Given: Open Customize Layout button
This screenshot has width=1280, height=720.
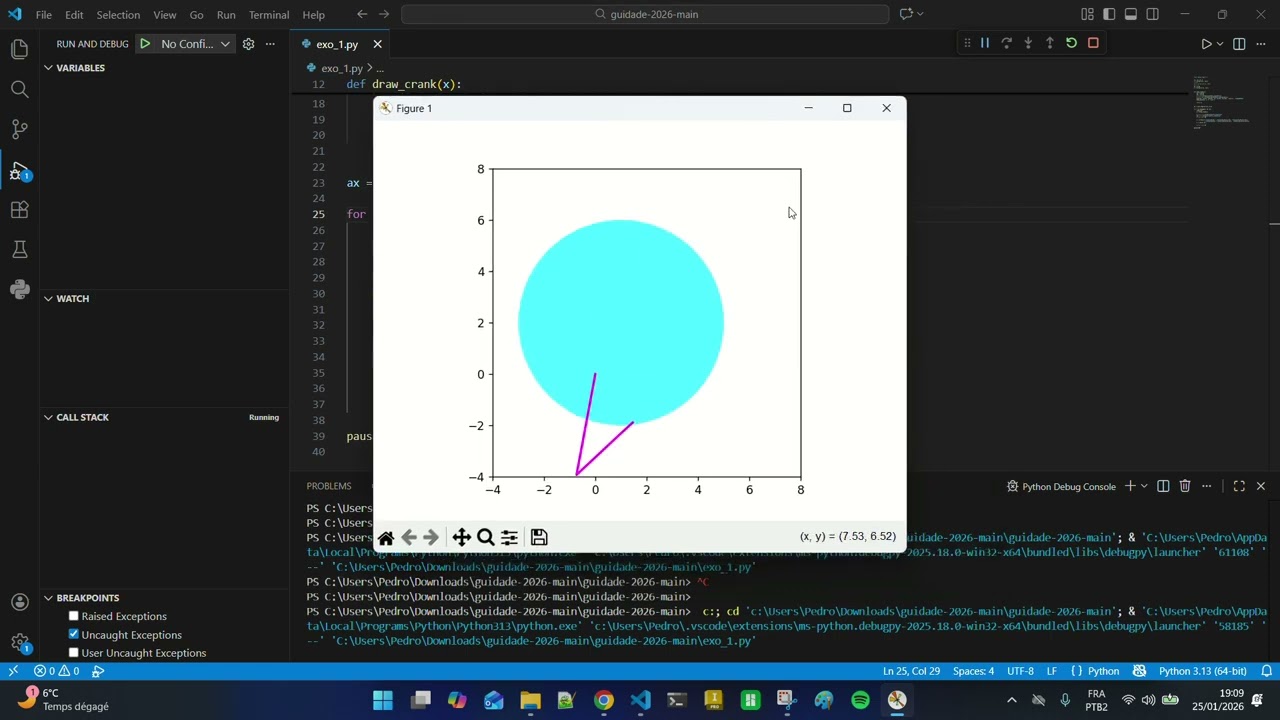Looking at the screenshot, I should (x=1087, y=14).
